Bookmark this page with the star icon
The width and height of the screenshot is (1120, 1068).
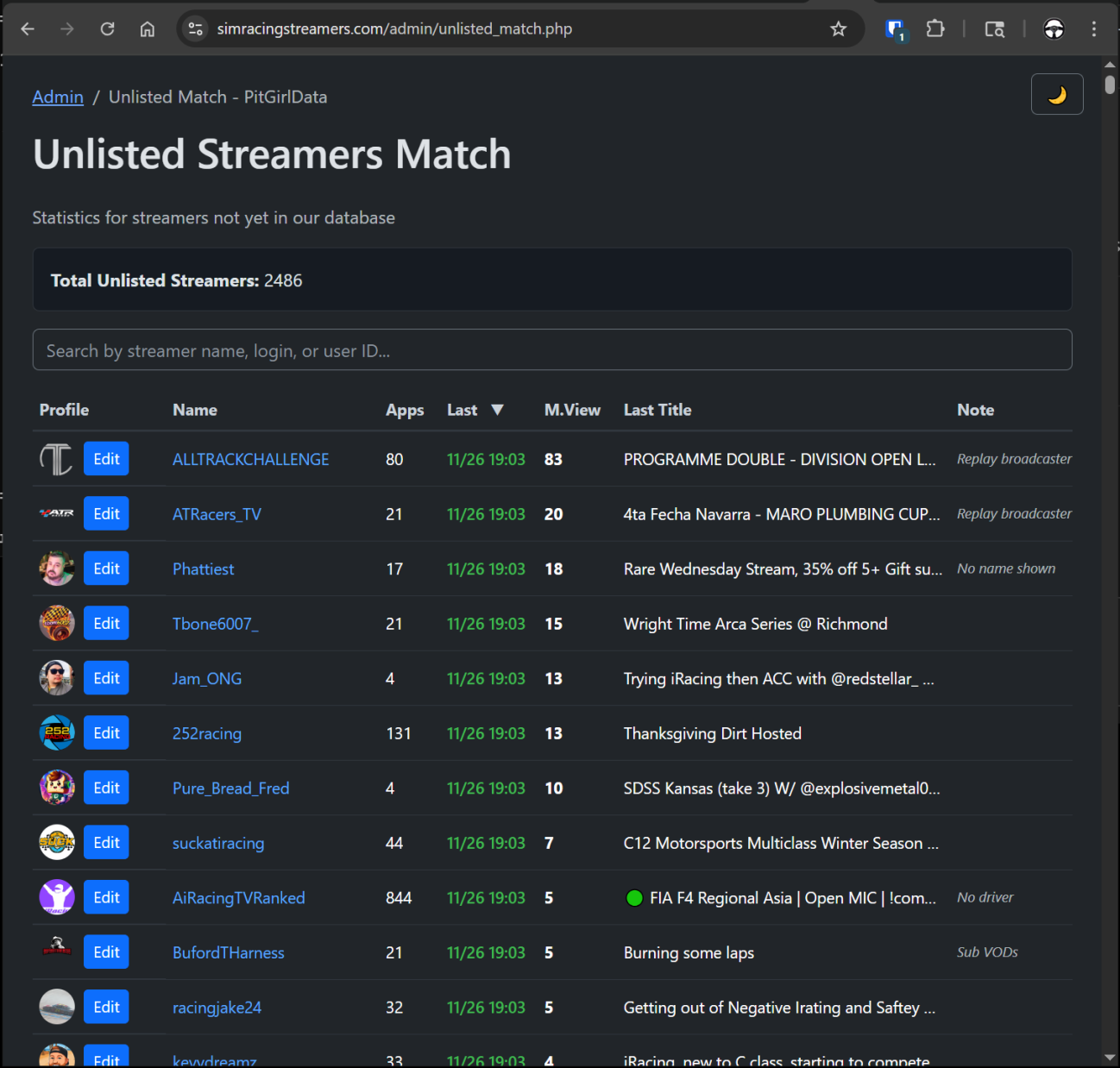(x=838, y=29)
